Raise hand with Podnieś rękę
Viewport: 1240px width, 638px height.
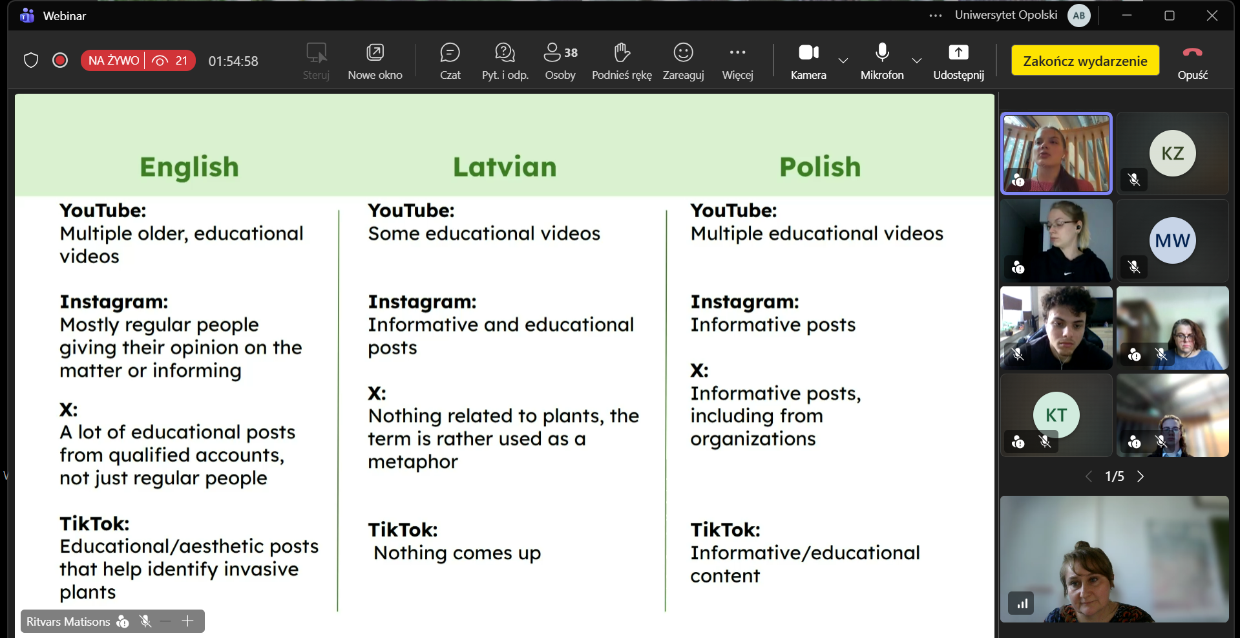[x=622, y=61]
